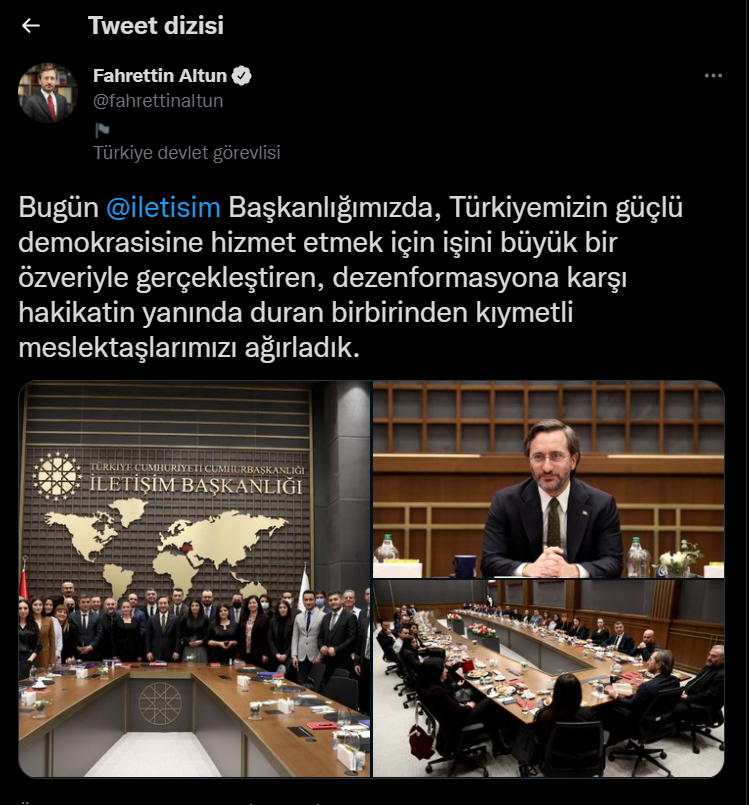Viewport: 749px width, 805px height.
Task: Click the Tweet dizisi header title
Action: pos(156,26)
